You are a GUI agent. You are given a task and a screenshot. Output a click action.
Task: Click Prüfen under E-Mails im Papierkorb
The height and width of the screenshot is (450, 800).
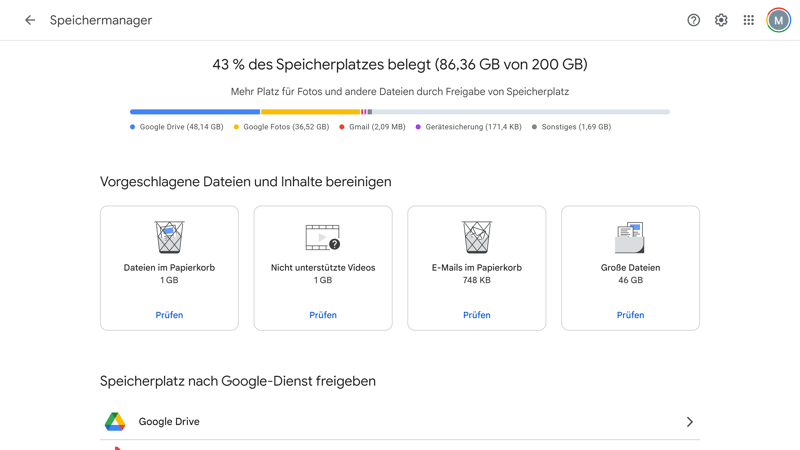click(477, 315)
